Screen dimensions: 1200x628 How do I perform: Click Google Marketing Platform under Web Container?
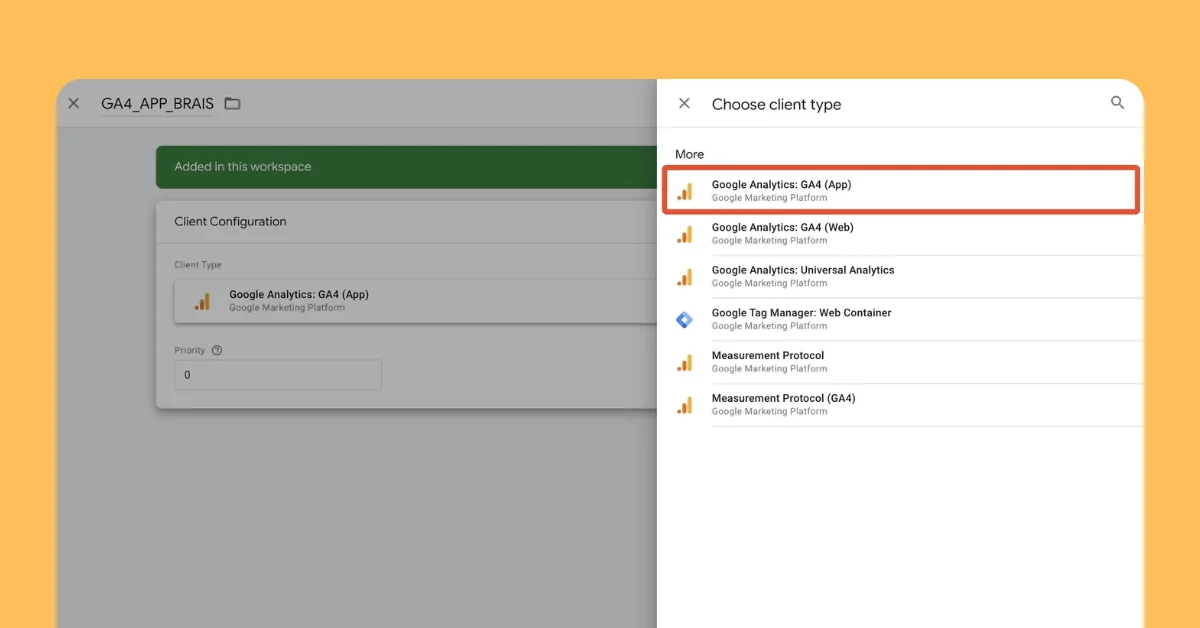(x=769, y=326)
